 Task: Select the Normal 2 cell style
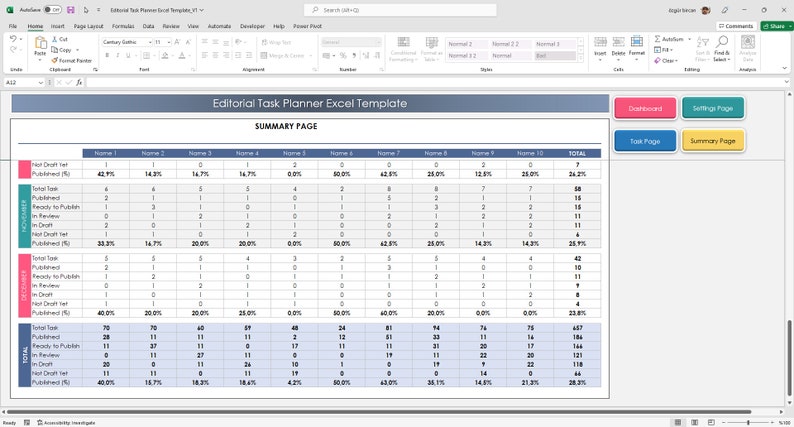pyautogui.click(x=467, y=44)
